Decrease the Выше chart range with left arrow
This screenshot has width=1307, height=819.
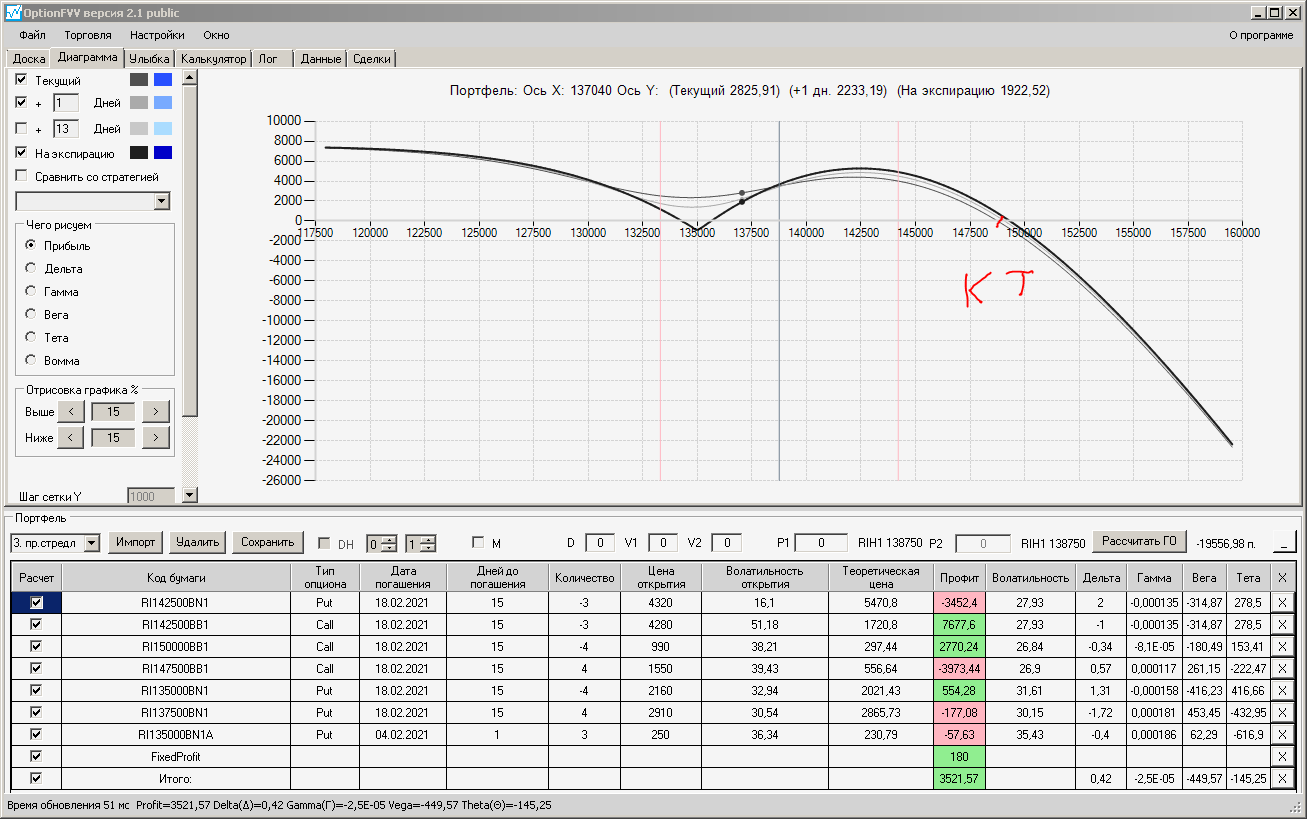click(x=70, y=411)
